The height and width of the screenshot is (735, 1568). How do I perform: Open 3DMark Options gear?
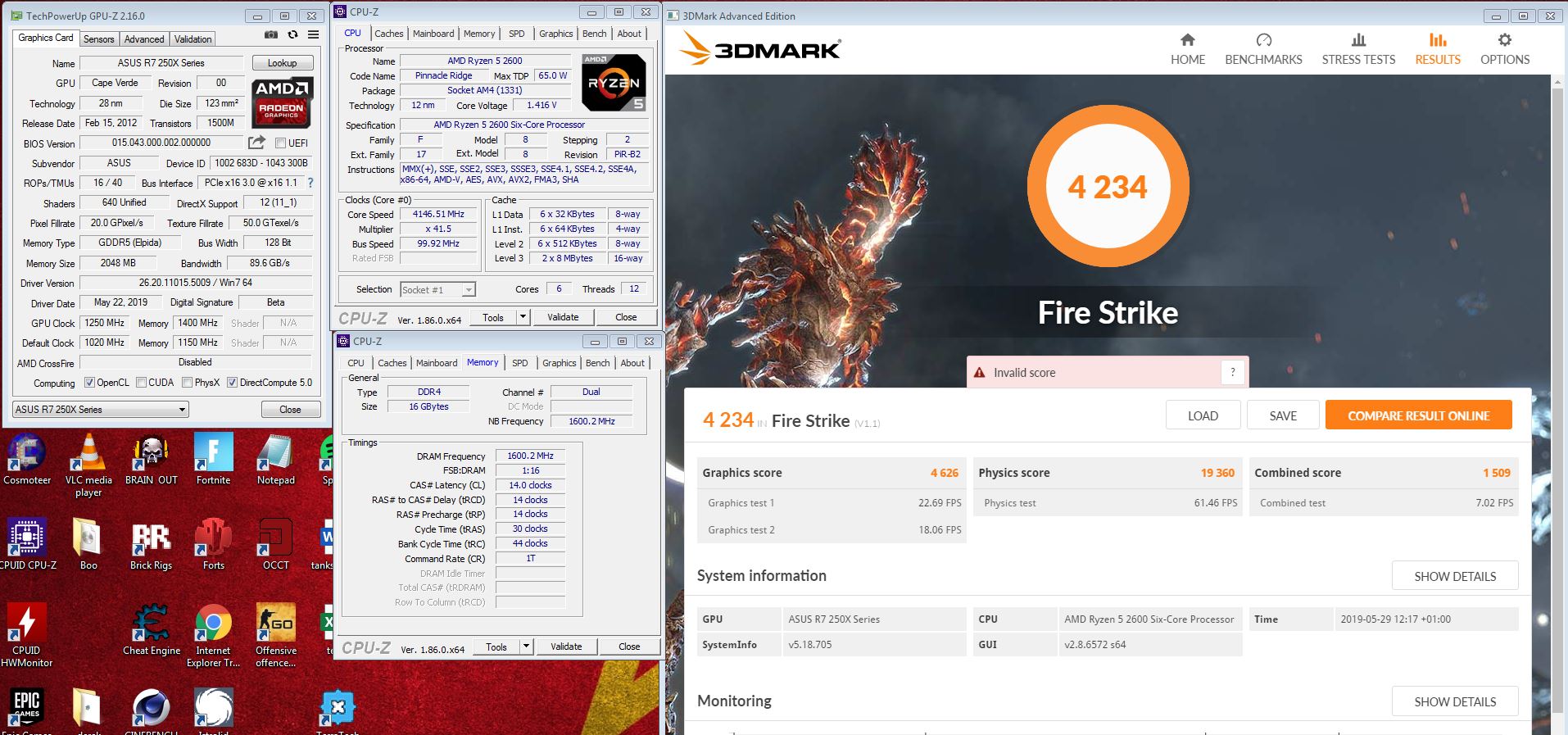pyautogui.click(x=1505, y=49)
